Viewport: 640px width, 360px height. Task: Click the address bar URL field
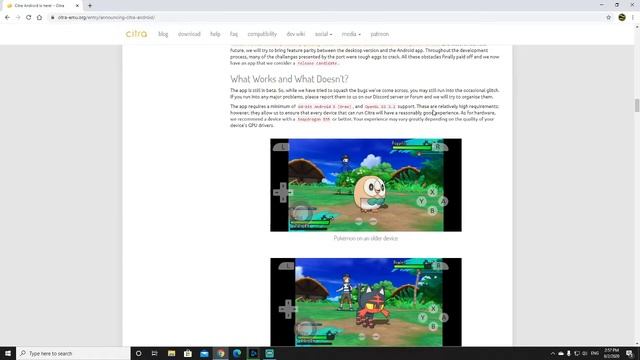[x=327, y=18]
